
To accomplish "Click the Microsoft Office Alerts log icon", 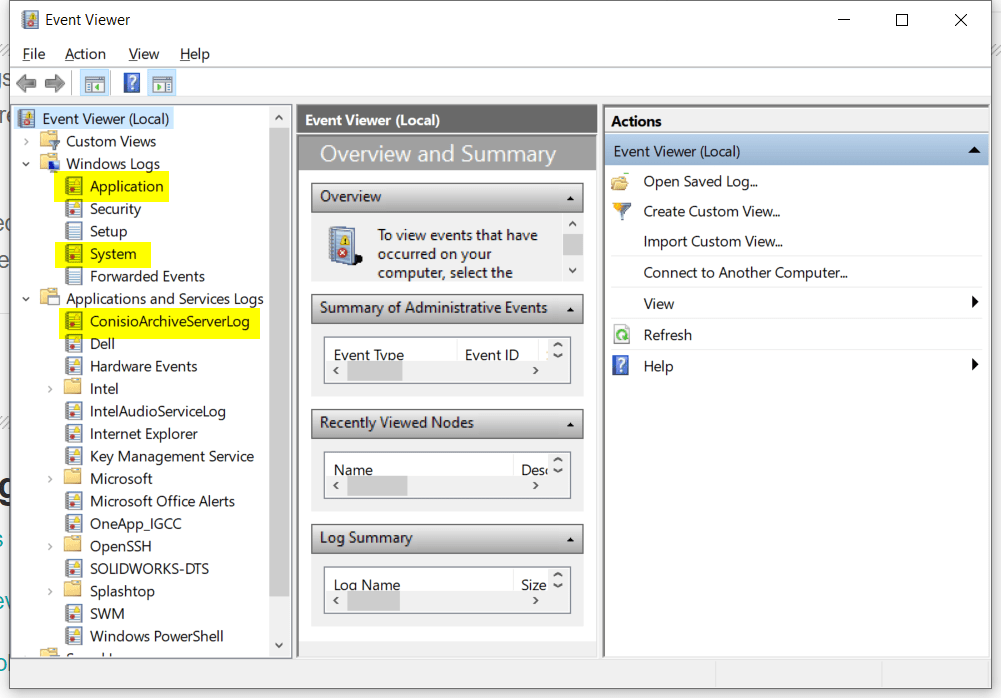I will (x=74, y=501).
